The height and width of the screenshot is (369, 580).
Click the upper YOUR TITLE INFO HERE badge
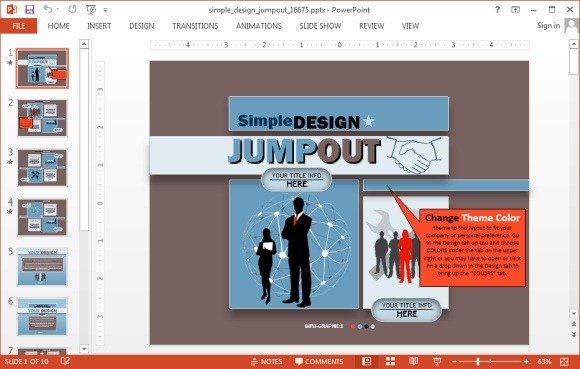pos(296,180)
